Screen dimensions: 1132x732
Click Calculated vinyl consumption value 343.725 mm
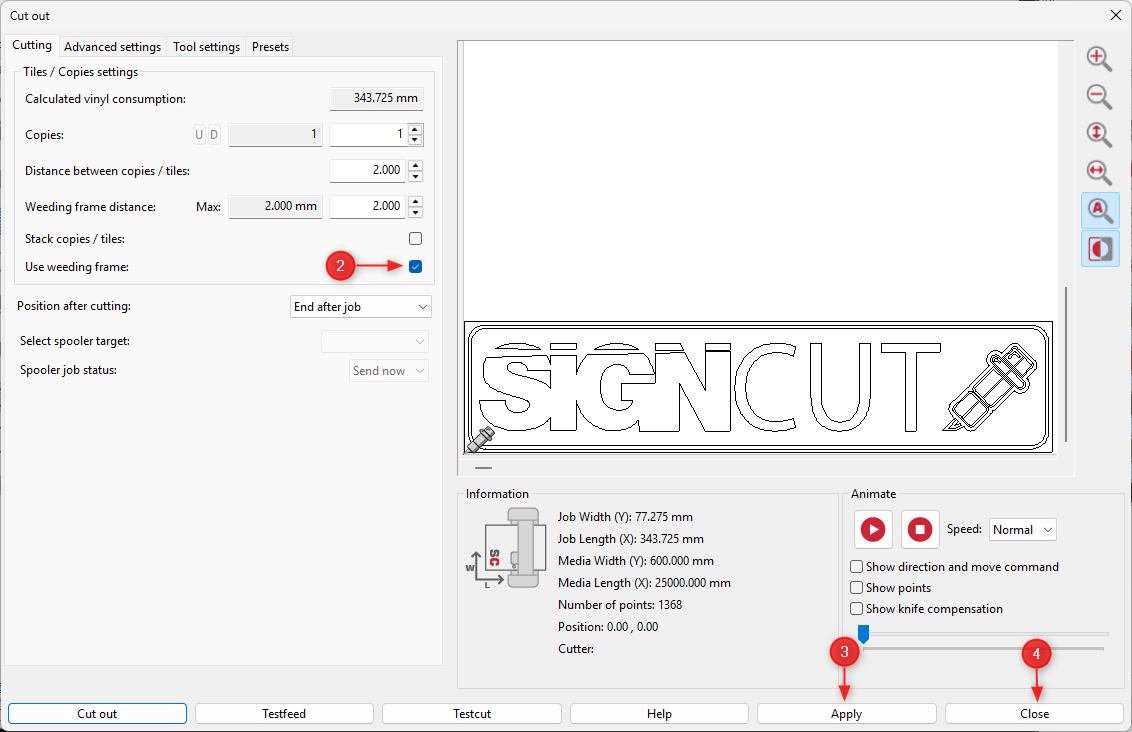(376, 98)
